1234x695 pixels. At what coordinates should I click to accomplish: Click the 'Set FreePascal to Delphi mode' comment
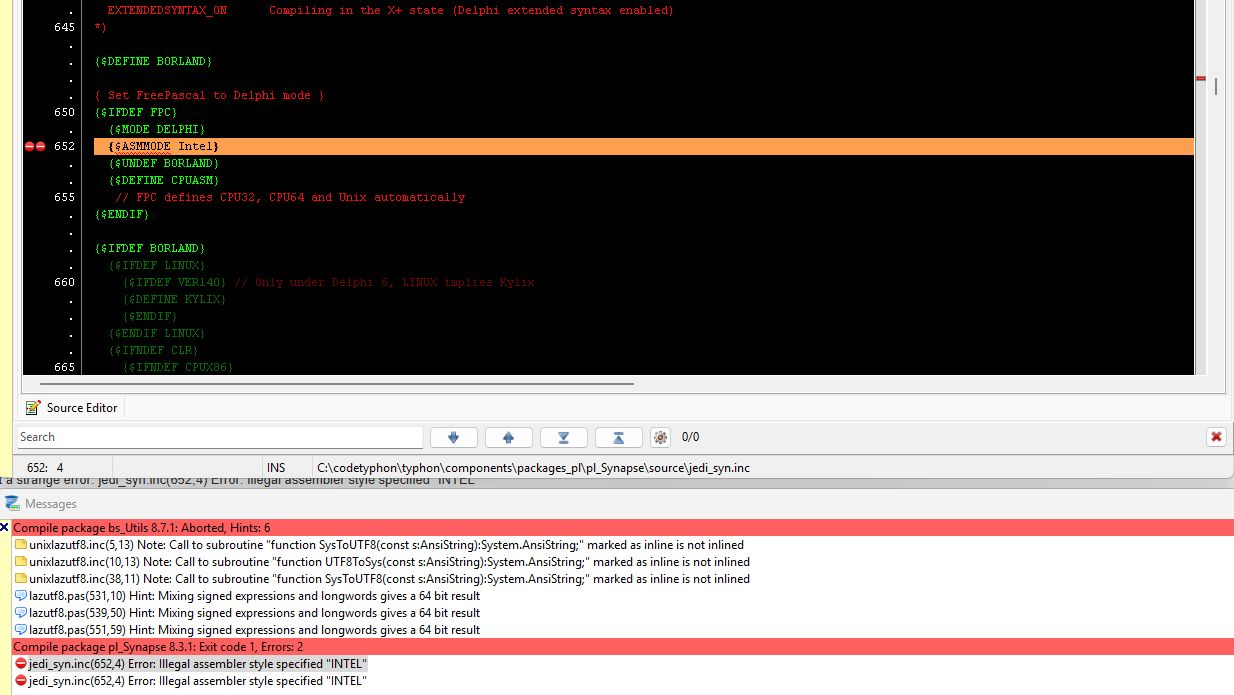point(209,95)
